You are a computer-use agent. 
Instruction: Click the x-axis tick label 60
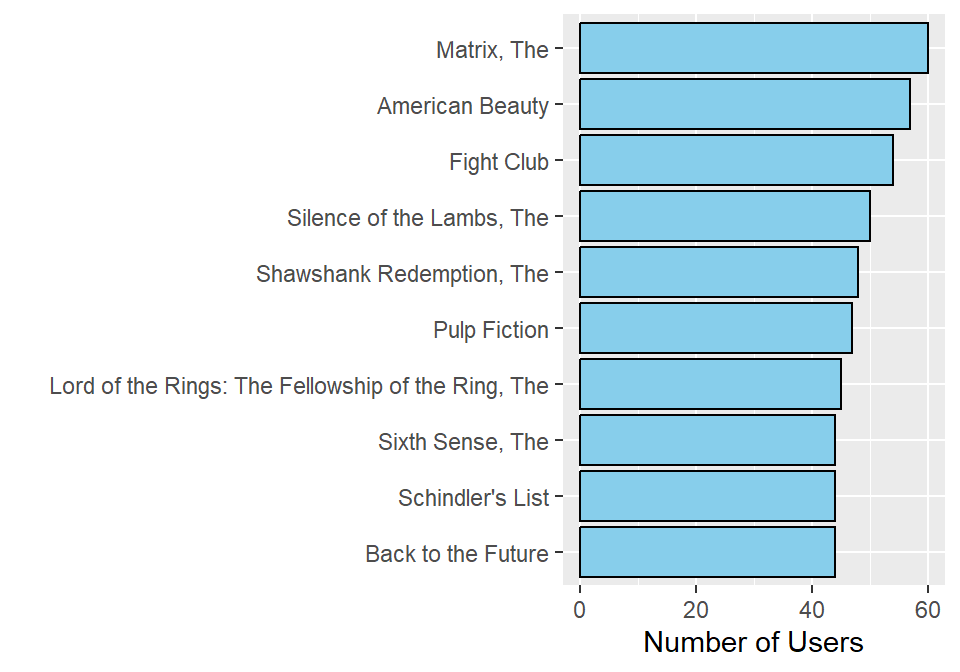click(928, 607)
